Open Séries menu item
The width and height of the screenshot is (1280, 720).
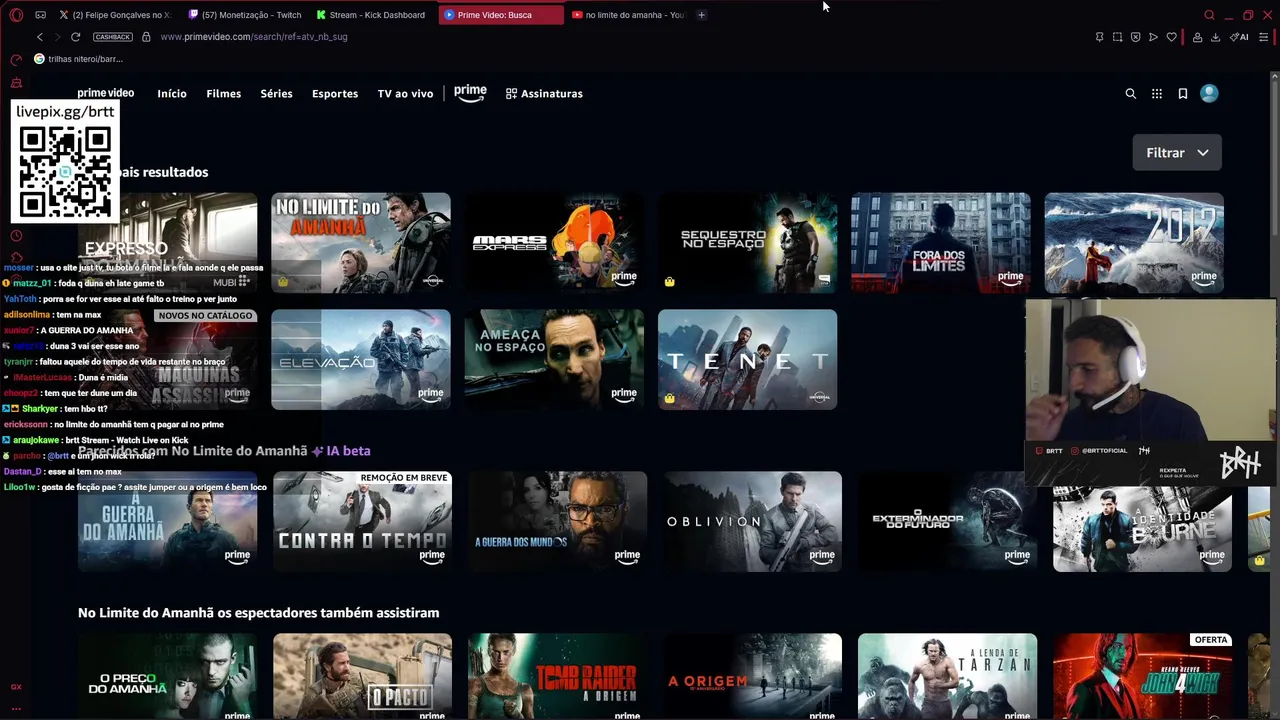click(276, 94)
